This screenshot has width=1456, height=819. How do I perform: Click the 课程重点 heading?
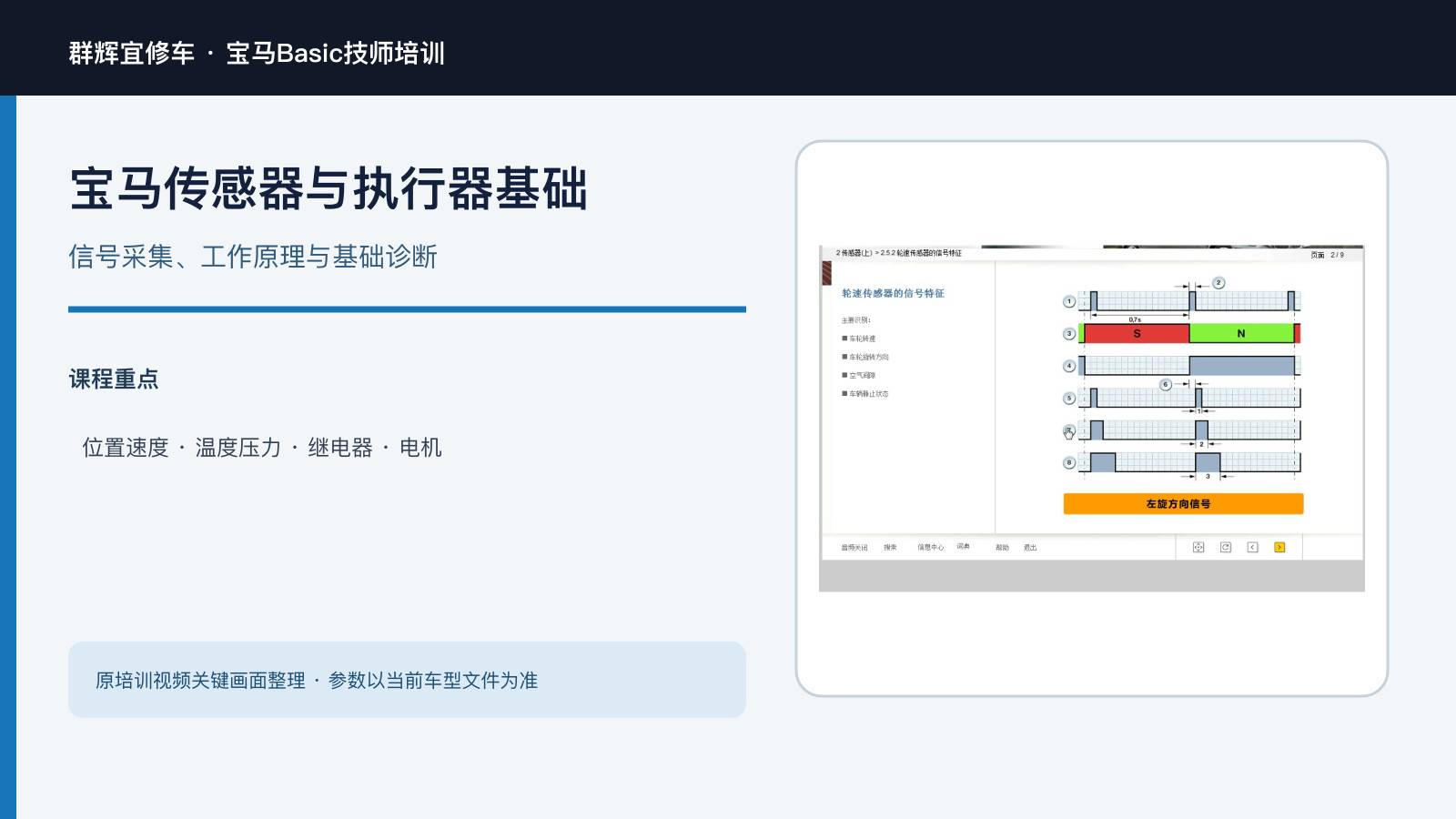tap(114, 379)
